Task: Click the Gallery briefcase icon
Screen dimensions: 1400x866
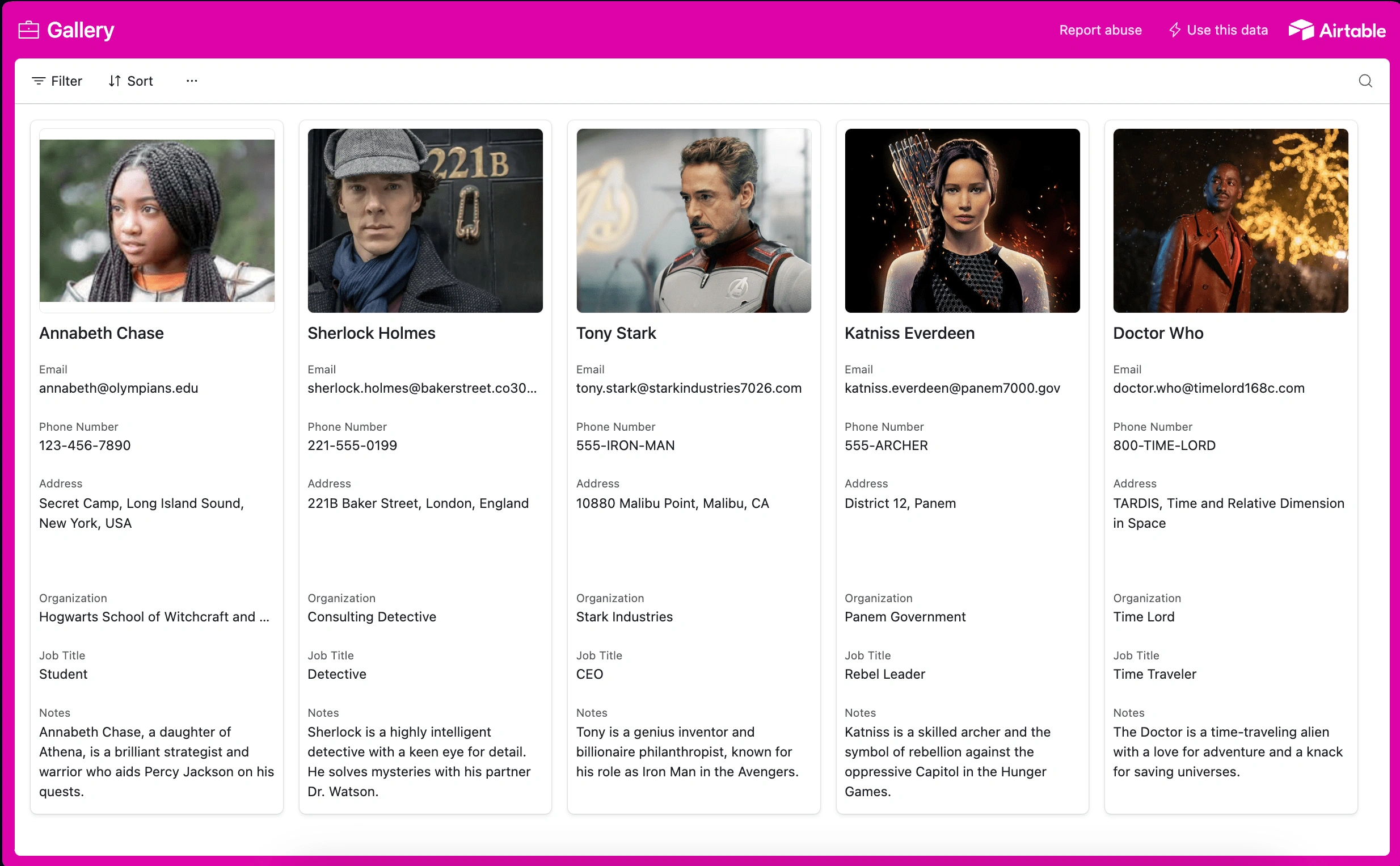Action: [28, 30]
